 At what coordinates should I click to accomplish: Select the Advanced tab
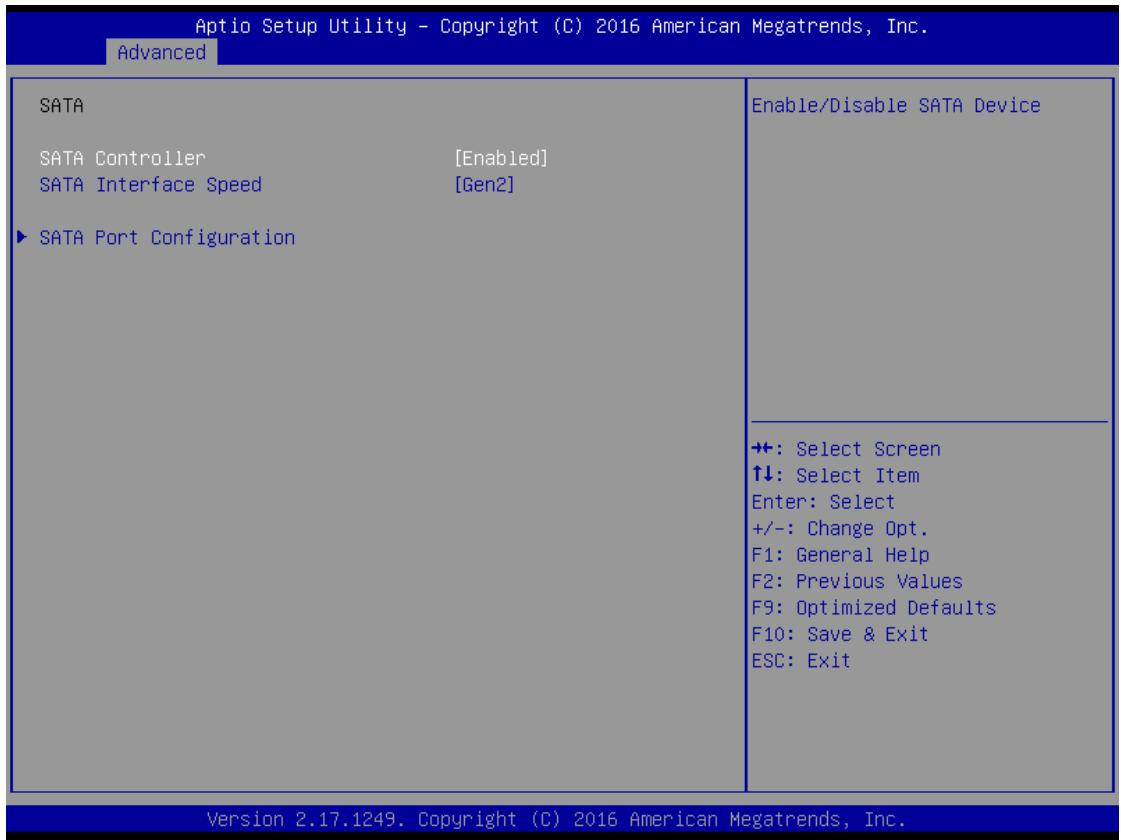pyautogui.click(x=162, y=53)
